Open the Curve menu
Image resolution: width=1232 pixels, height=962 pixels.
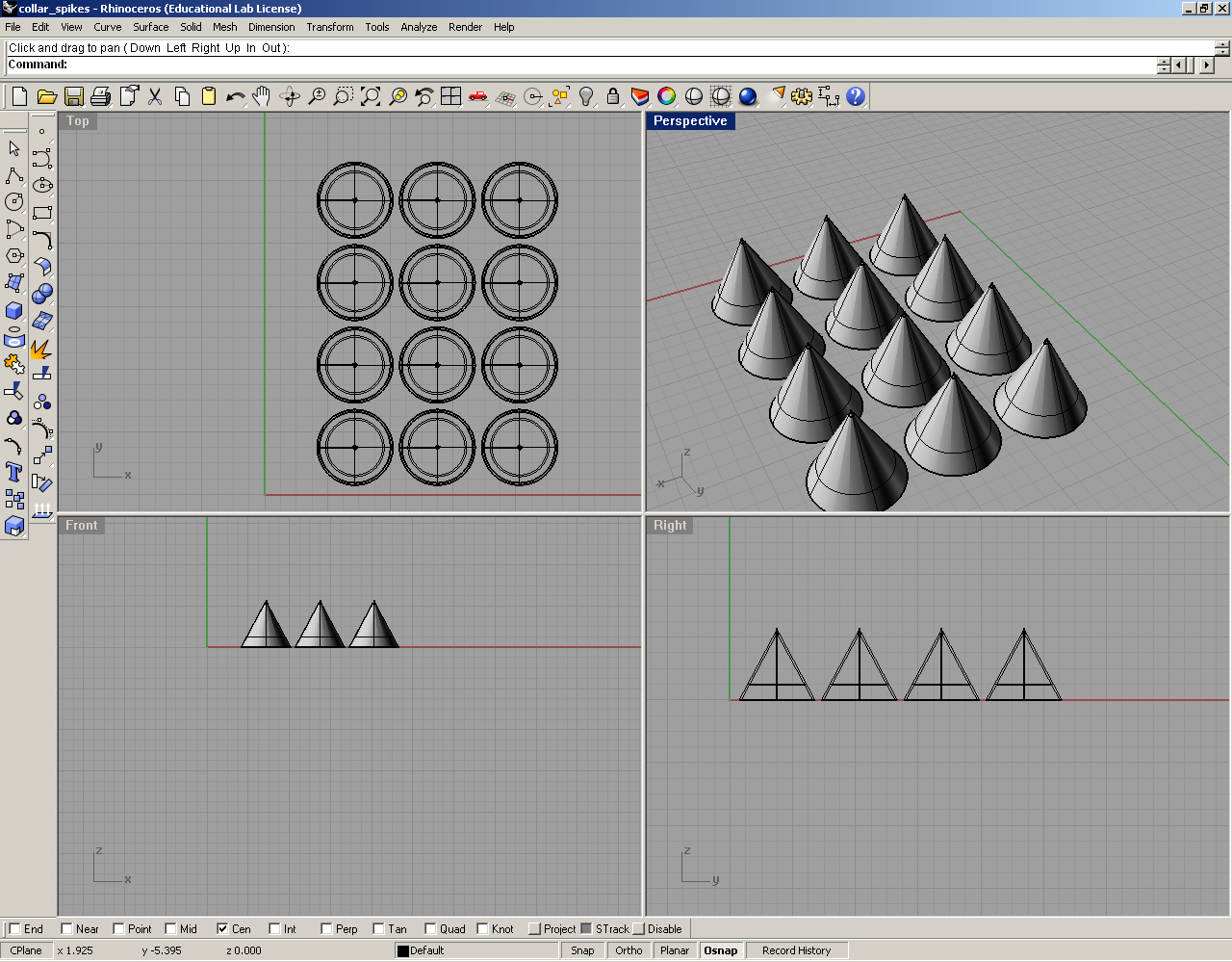pyautogui.click(x=107, y=27)
